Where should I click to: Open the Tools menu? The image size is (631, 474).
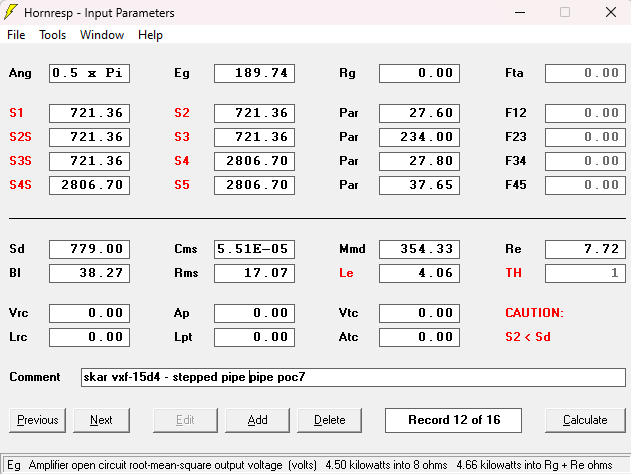click(53, 35)
